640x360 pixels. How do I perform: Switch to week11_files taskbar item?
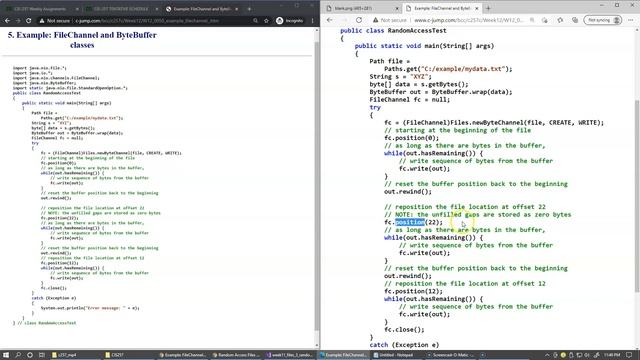(x=290, y=355)
